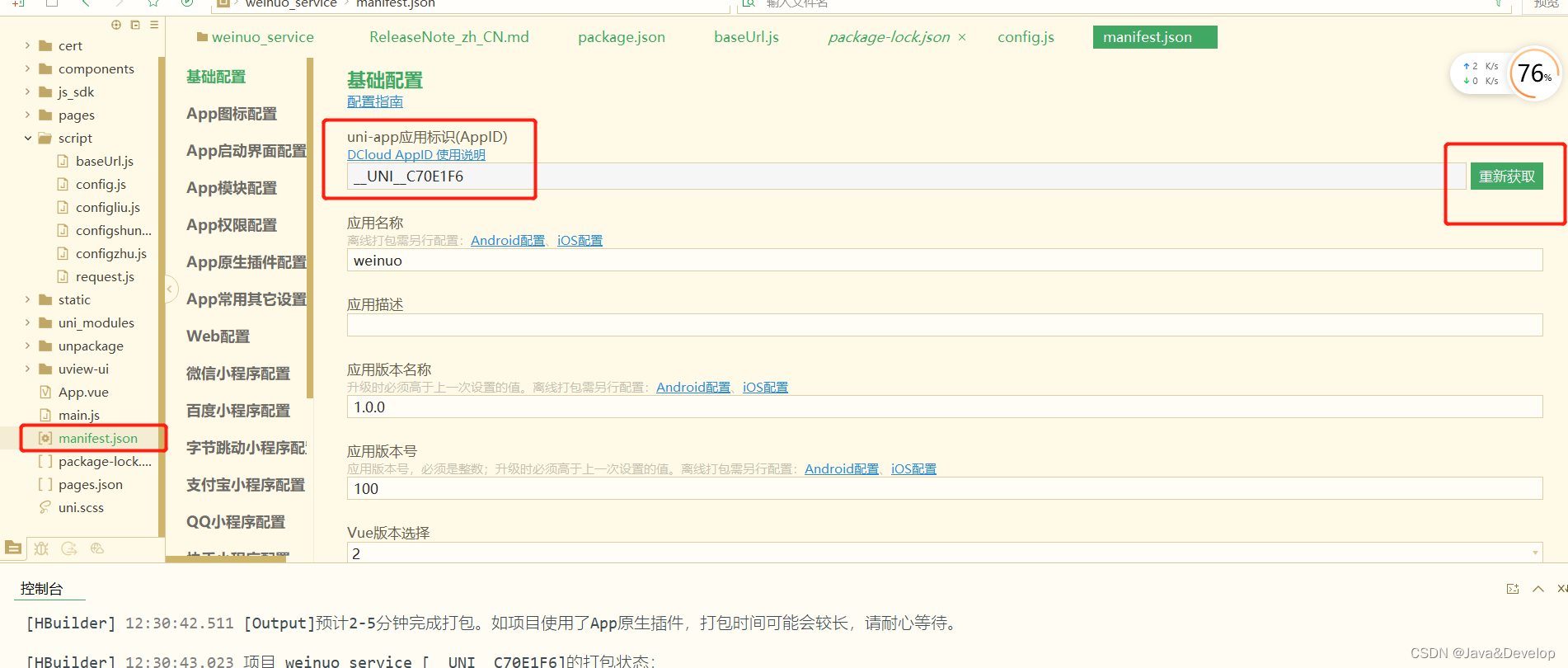Click the App.vue file icon
The image size is (1568, 668).
click(45, 392)
